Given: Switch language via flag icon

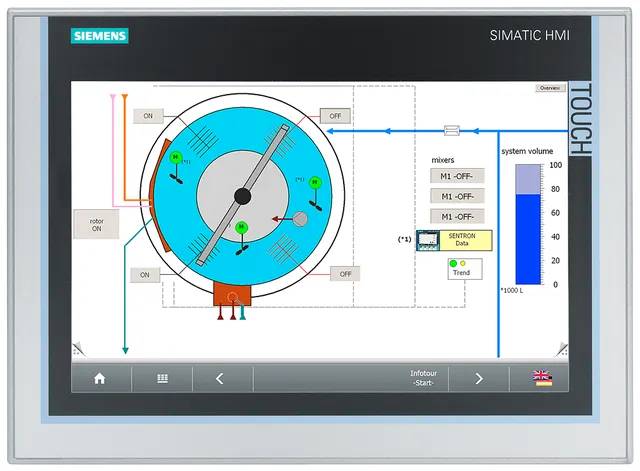Looking at the screenshot, I should tap(542, 378).
